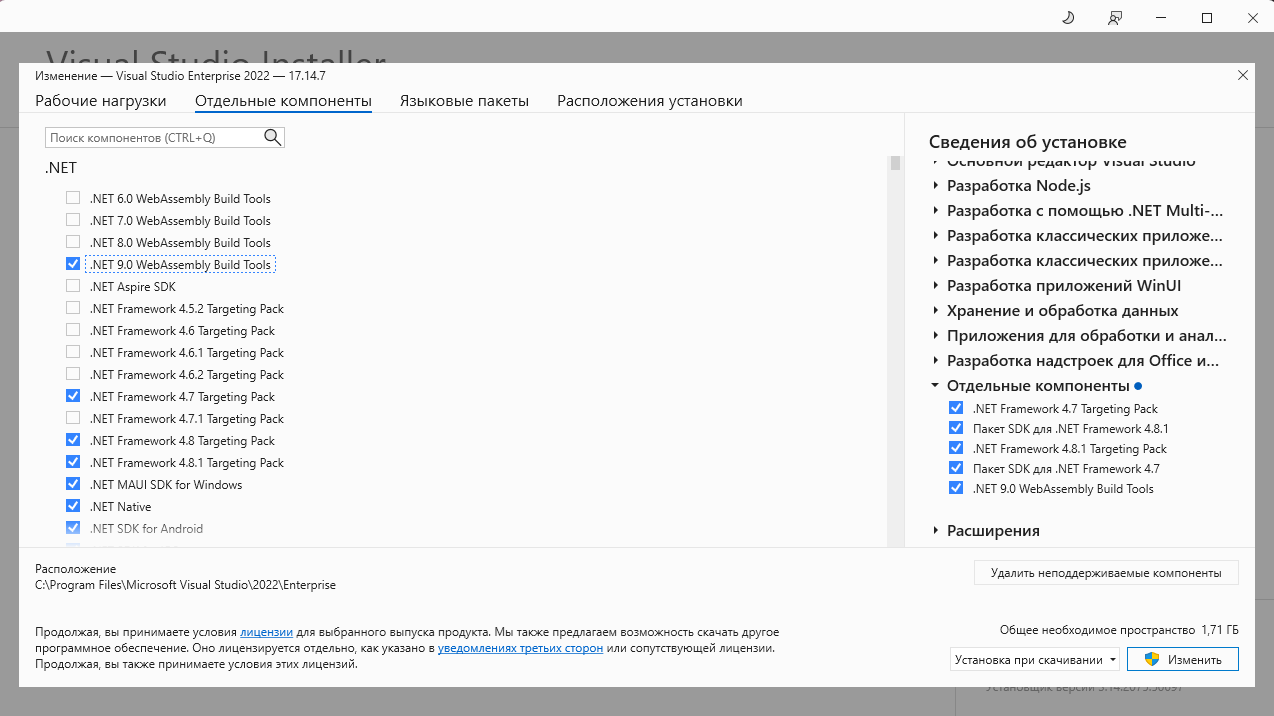1274x716 pixels.
Task: Close the Visual Studio Enterprise modification dialog
Action: click(x=1243, y=75)
